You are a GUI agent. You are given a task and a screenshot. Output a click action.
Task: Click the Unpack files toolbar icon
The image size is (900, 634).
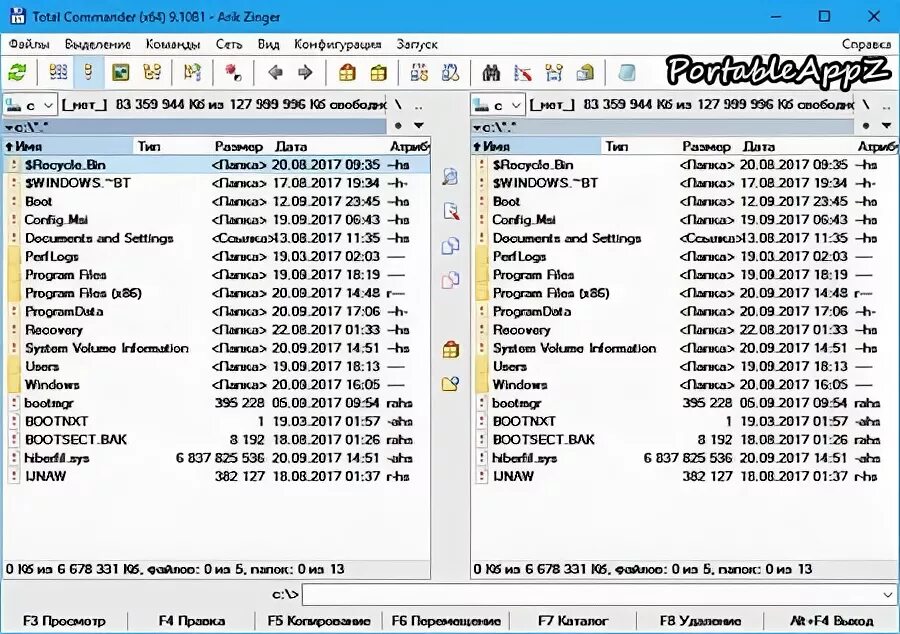(378, 72)
